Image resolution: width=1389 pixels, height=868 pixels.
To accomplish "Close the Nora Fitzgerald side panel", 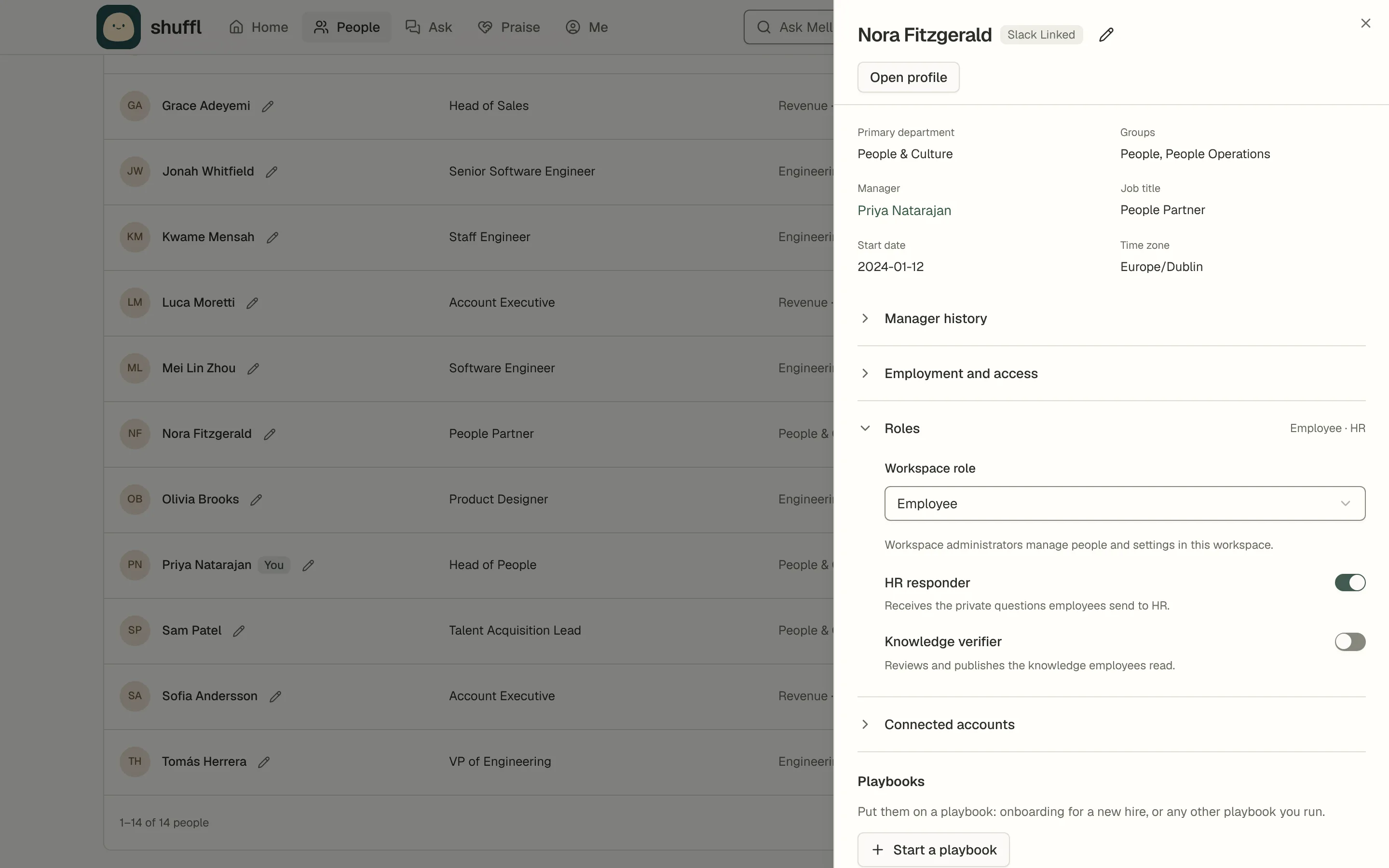I will coord(1365,23).
